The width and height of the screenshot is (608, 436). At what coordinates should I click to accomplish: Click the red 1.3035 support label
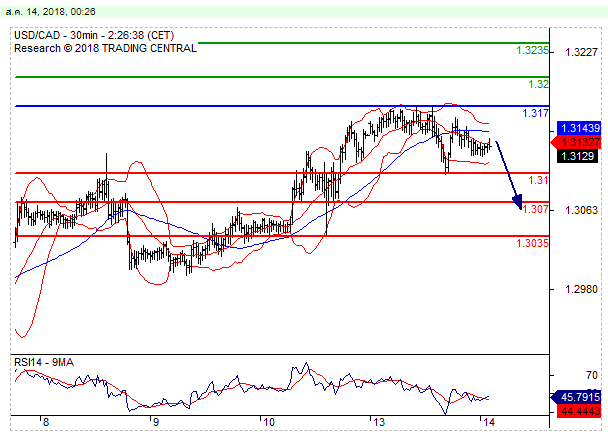click(x=532, y=243)
